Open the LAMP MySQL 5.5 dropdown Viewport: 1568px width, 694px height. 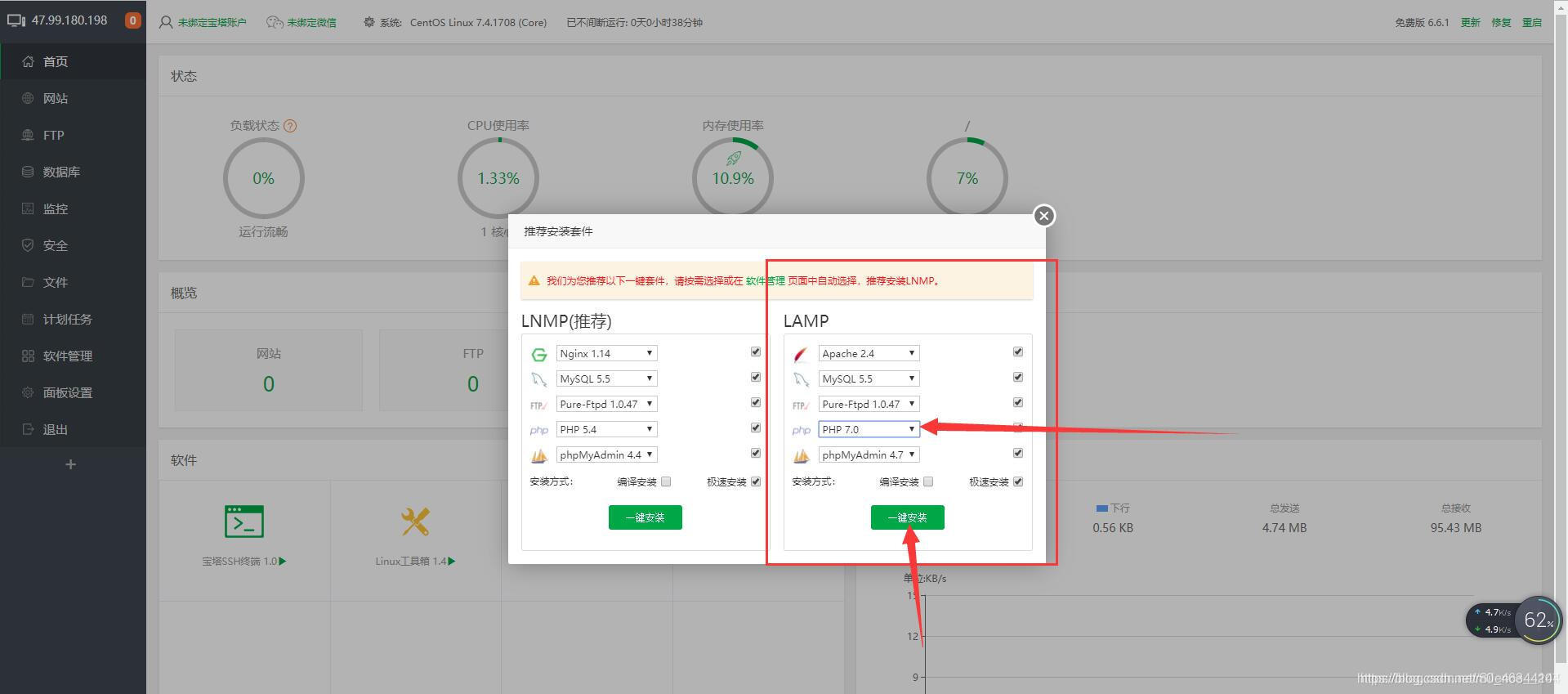click(869, 378)
